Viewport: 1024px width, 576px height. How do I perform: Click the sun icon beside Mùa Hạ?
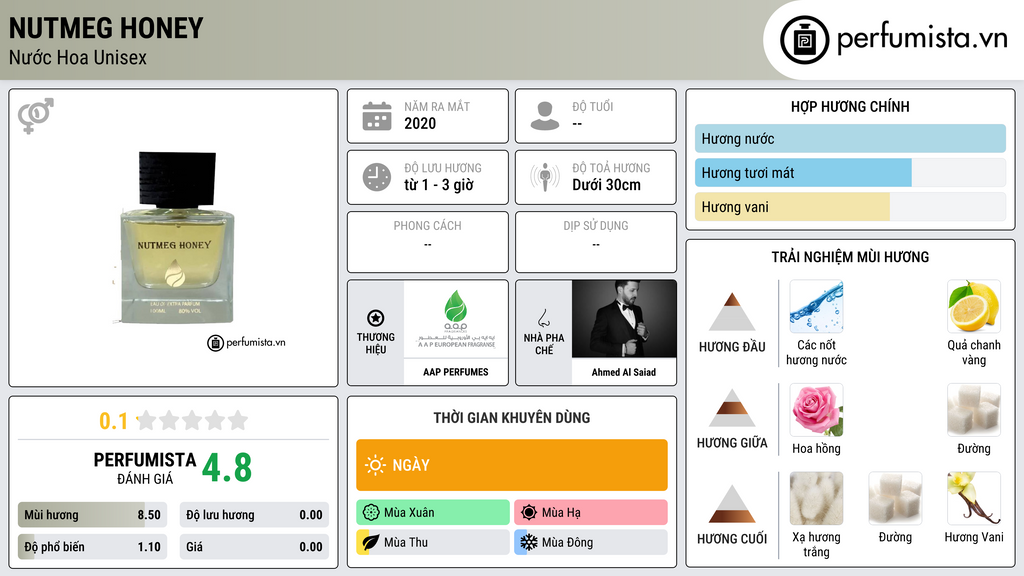pos(529,513)
